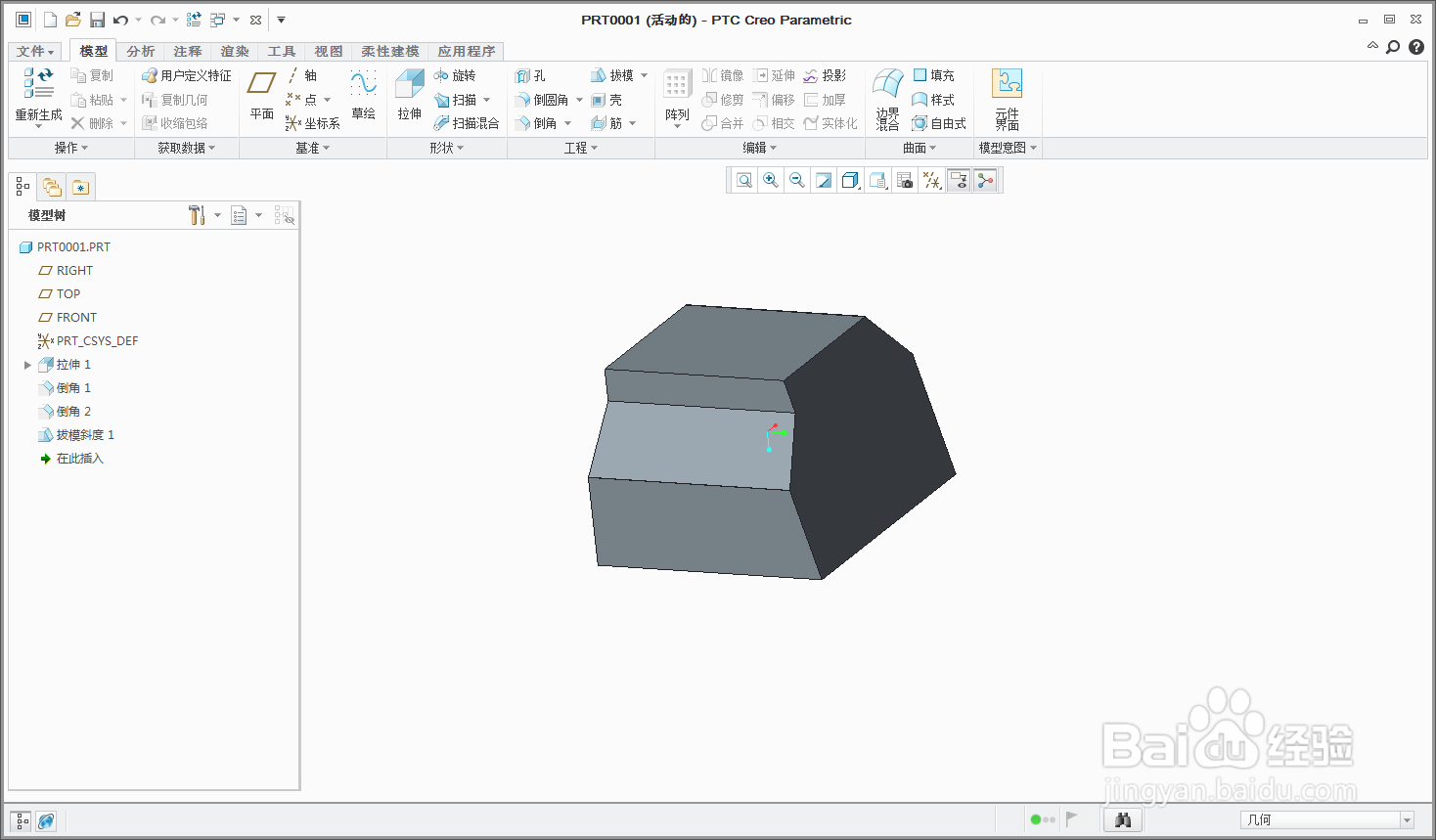Screen dimensions: 1436x840
Task: Switch to the 应用程序 tab
Action: pyautogui.click(x=467, y=51)
